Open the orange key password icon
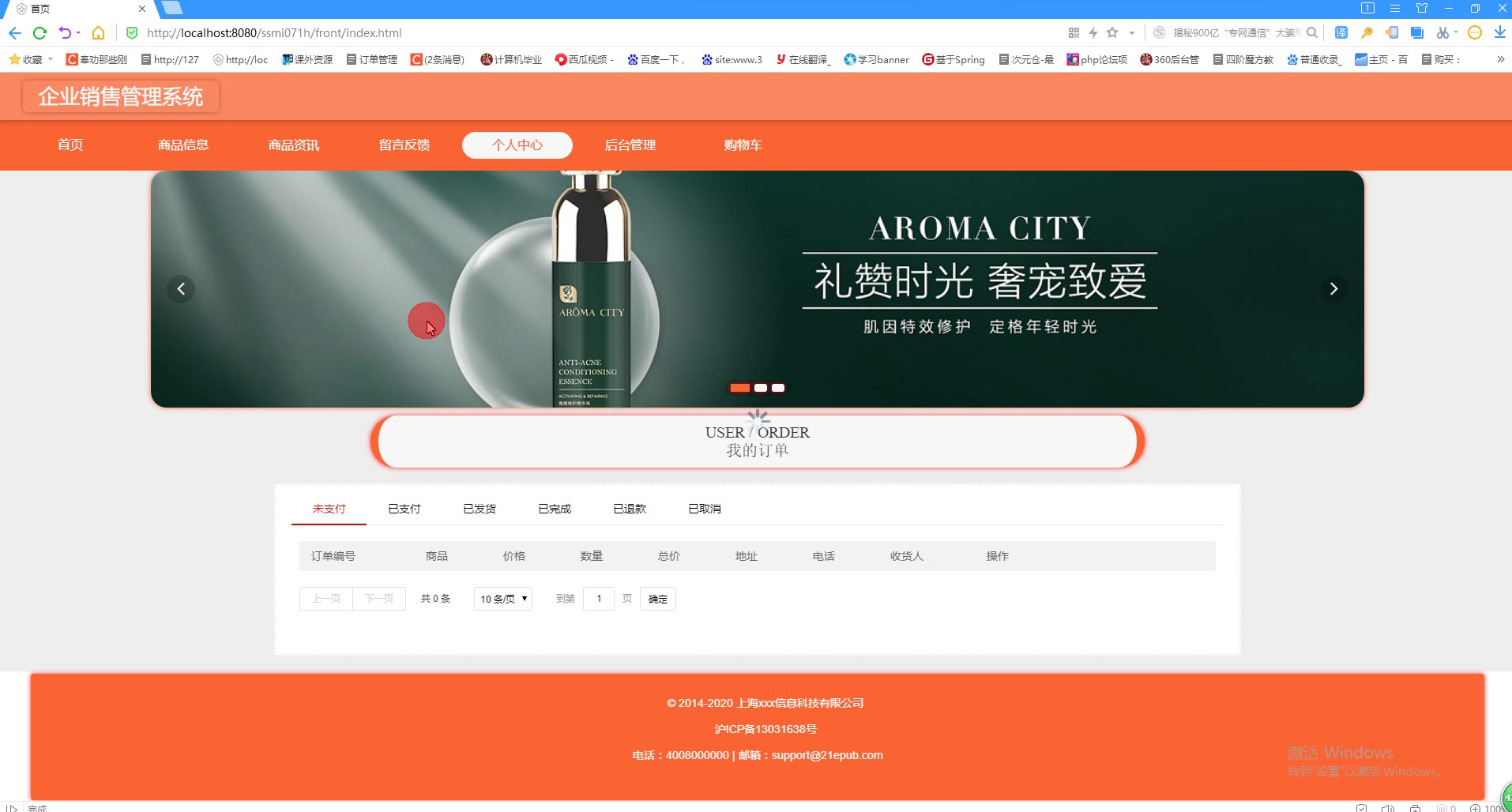The image size is (1512, 812). (1367, 33)
